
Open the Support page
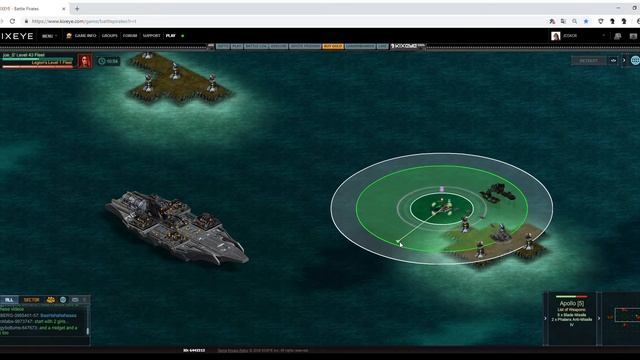click(x=151, y=36)
